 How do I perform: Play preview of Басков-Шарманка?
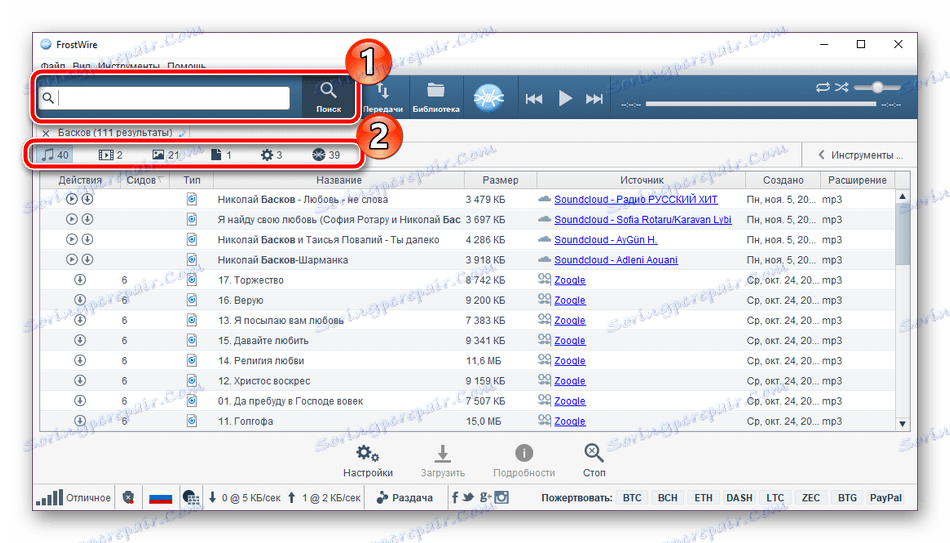tap(71, 259)
